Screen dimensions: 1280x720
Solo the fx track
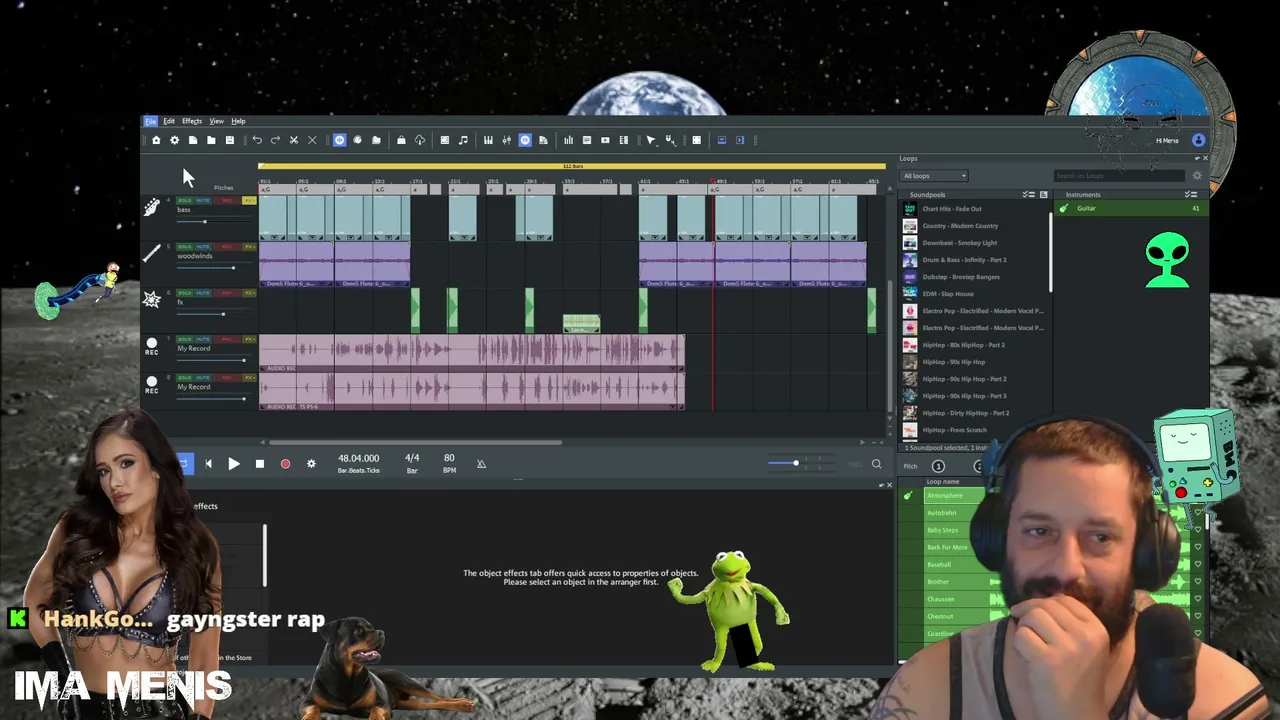click(185, 293)
